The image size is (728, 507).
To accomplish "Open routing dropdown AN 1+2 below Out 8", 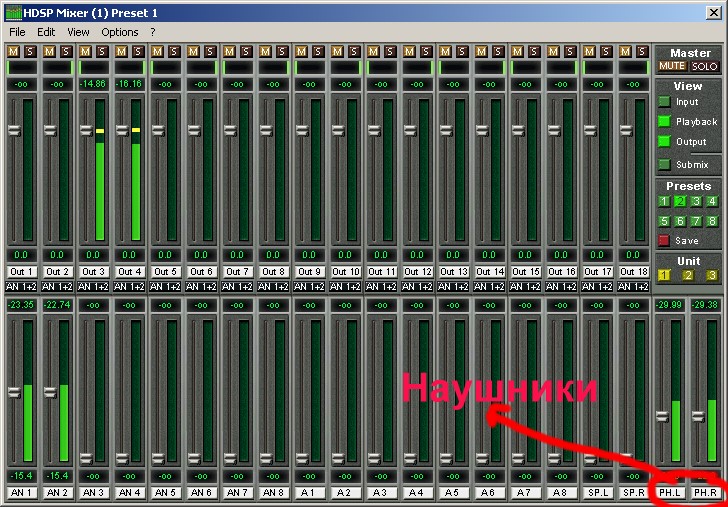I will click(273, 287).
